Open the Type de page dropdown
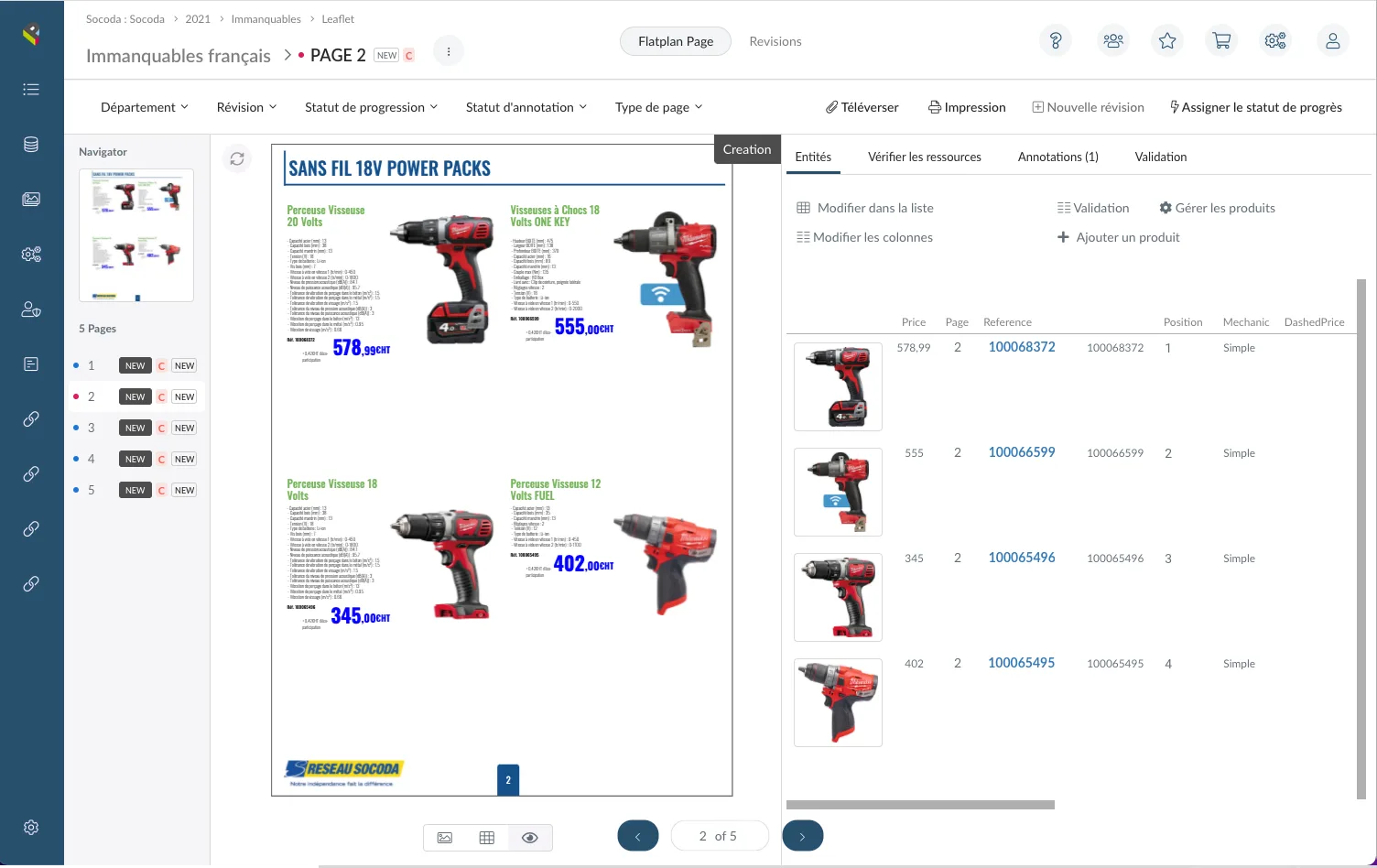The image size is (1377, 868). [659, 107]
